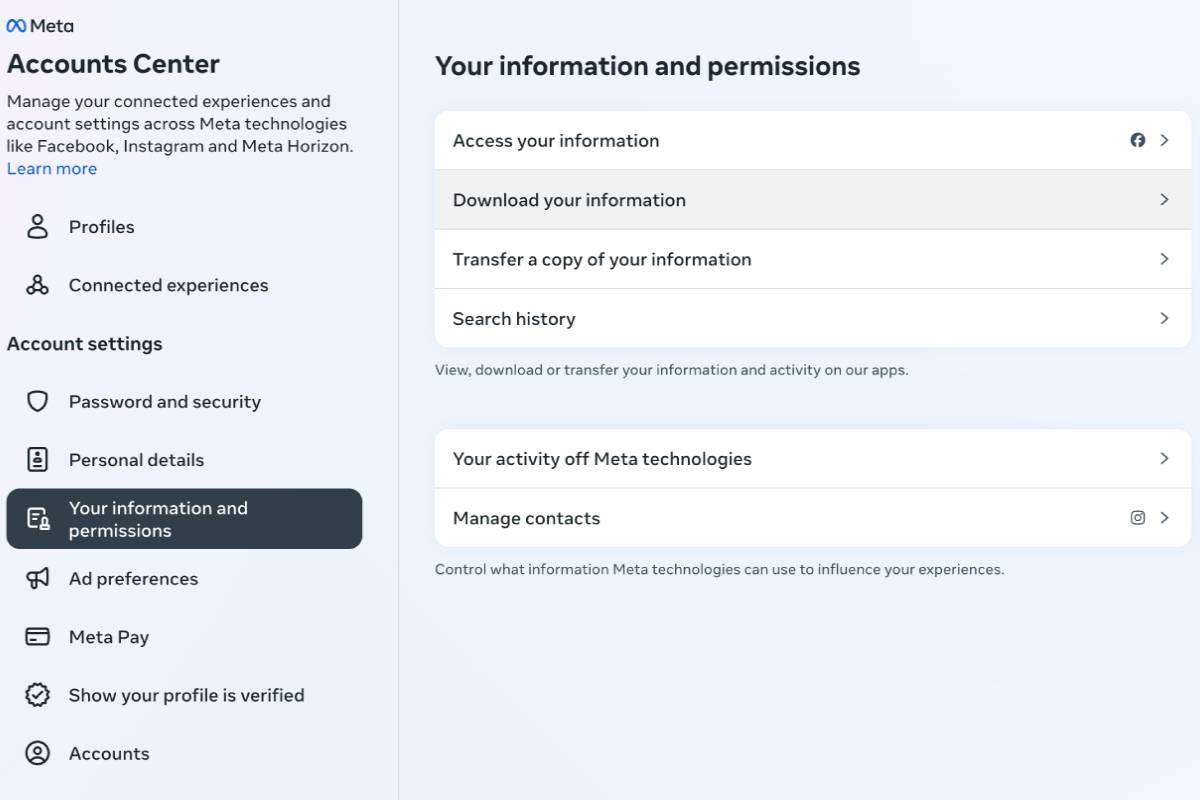The image size is (1200, 800).
Task: Click the Accounts circle person icon
Action: pos(38,754)
